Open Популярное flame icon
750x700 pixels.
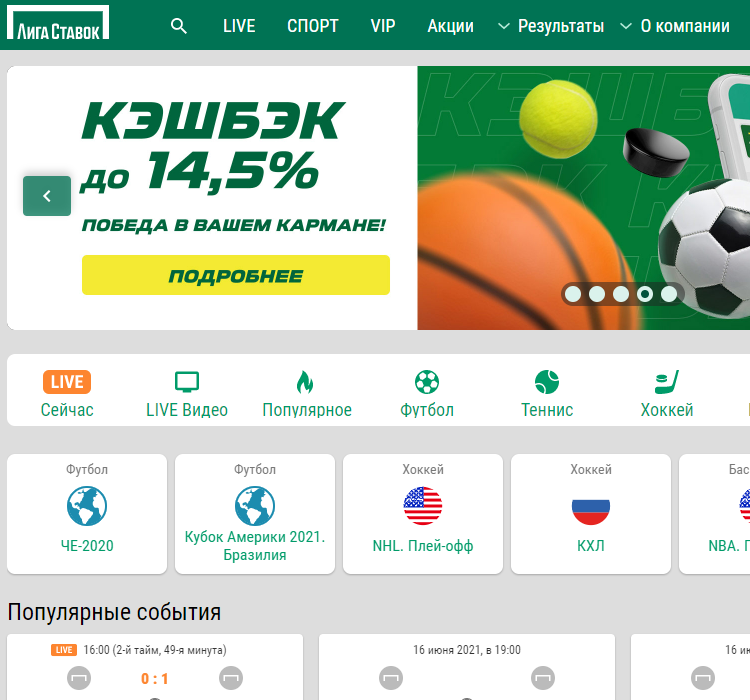click(306, 382)
